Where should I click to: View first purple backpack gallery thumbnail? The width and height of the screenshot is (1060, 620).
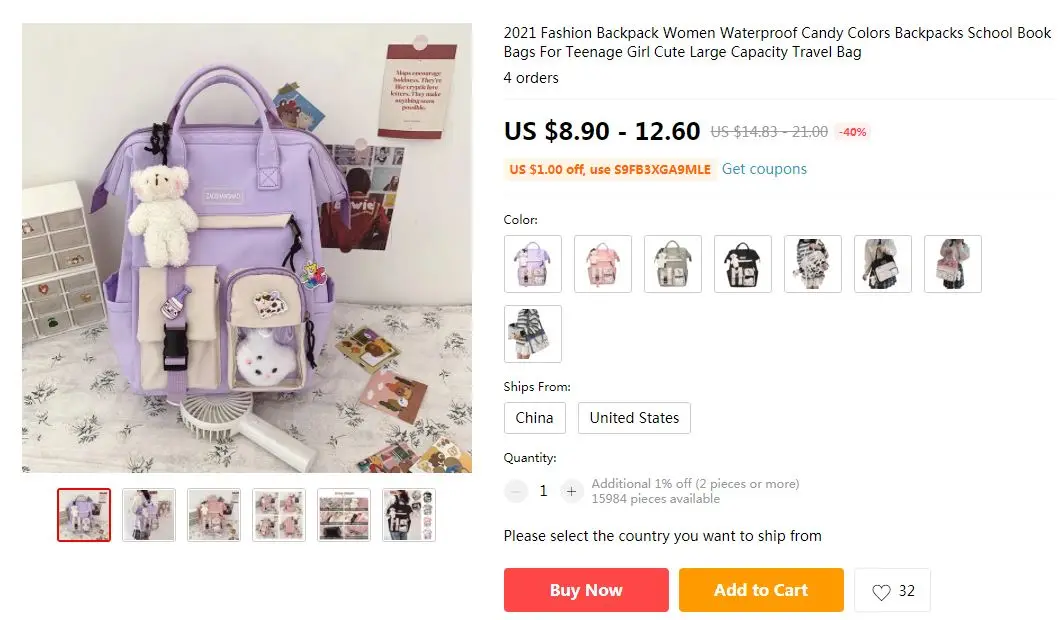pyautogui.click(x=84, y=515)
